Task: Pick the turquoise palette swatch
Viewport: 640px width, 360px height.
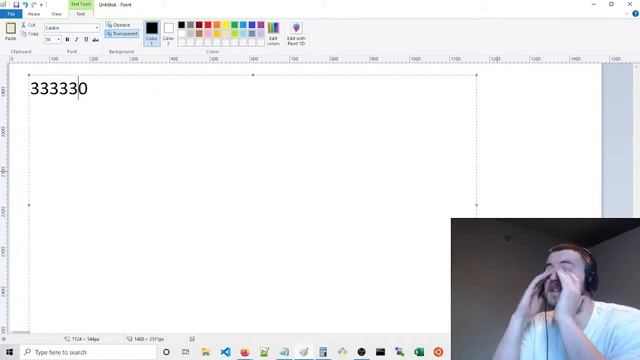Action: (x=243, y=25)
